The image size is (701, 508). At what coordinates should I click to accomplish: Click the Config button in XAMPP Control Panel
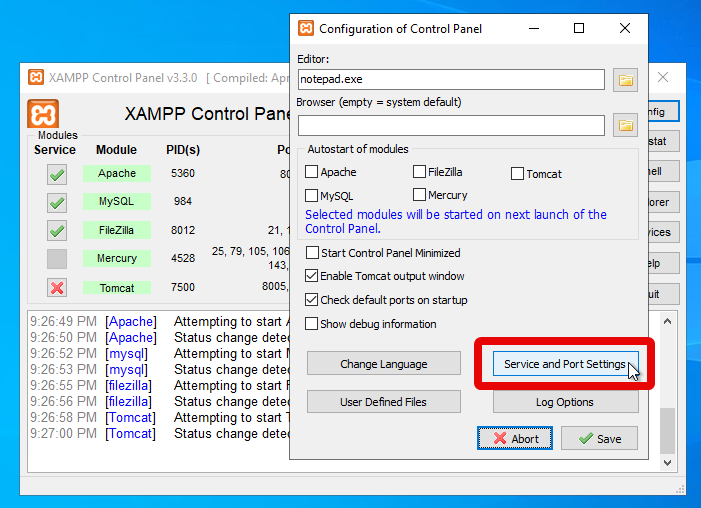coord(664,111)
